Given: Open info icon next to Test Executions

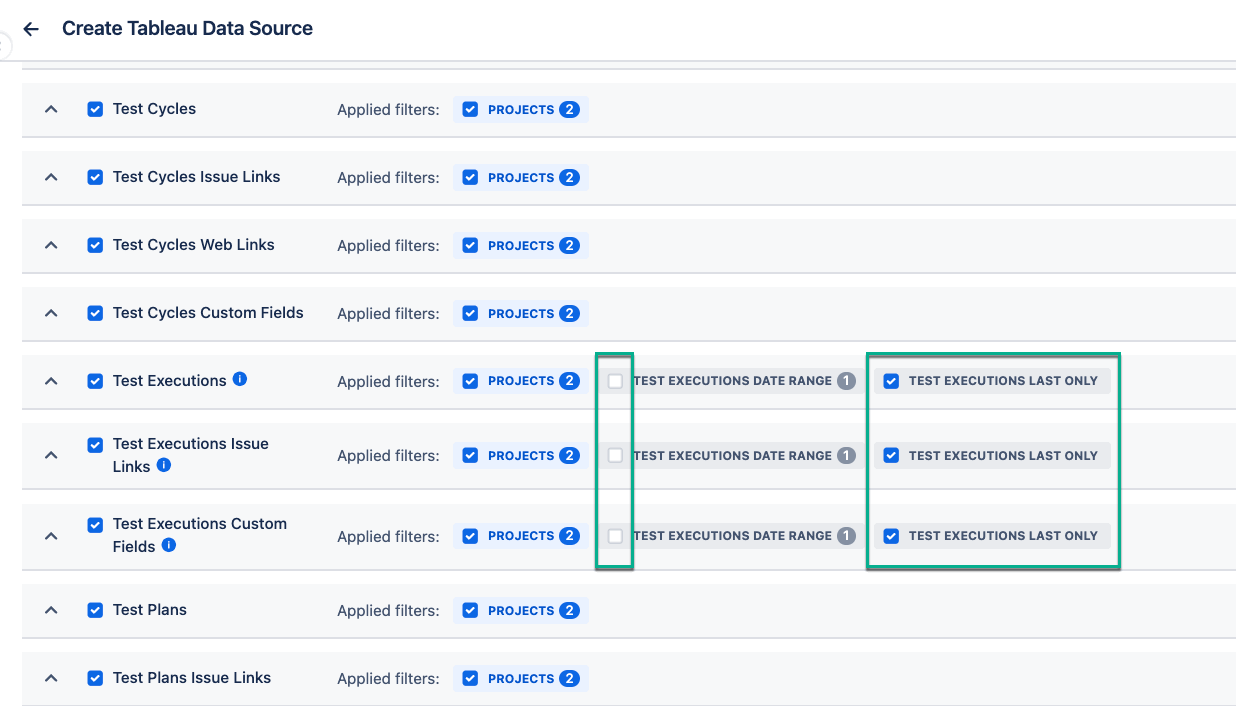Looking at the screenshot, I should click(240, 379).
